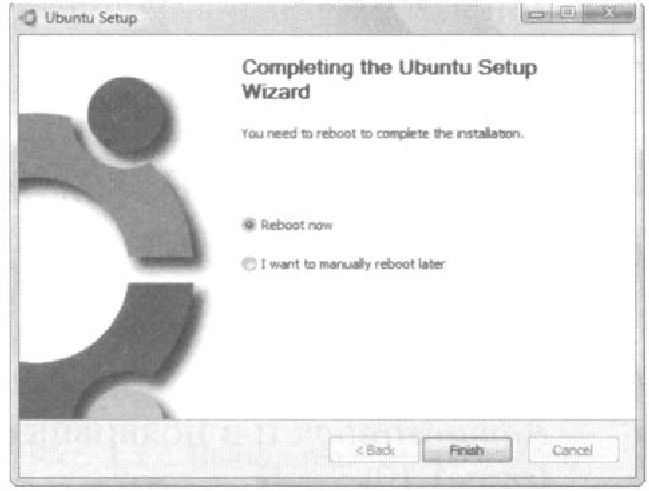Go back with the < Back button

[x=374, y=450]
